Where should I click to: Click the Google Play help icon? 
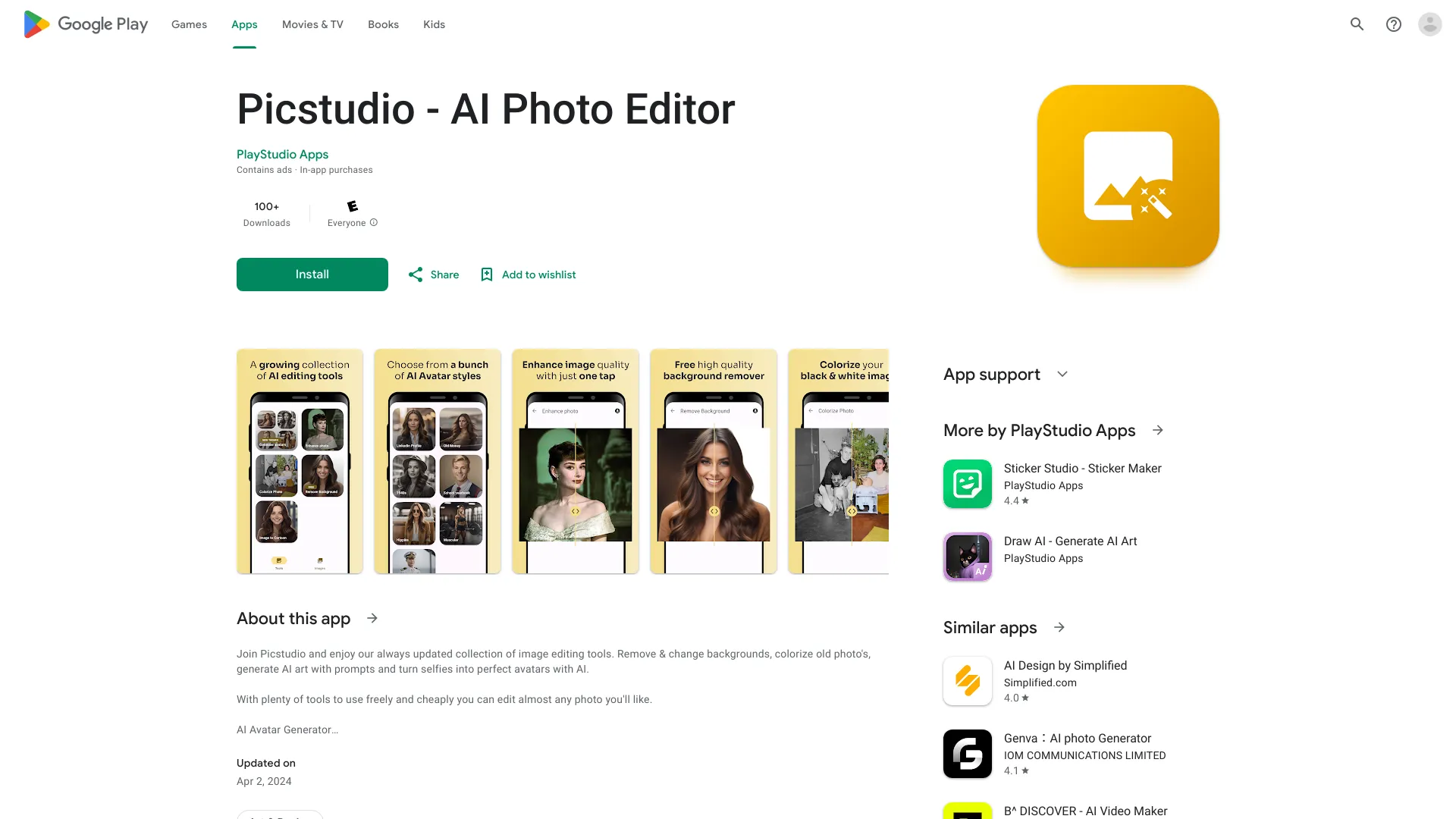click(x=1393, y=24)
